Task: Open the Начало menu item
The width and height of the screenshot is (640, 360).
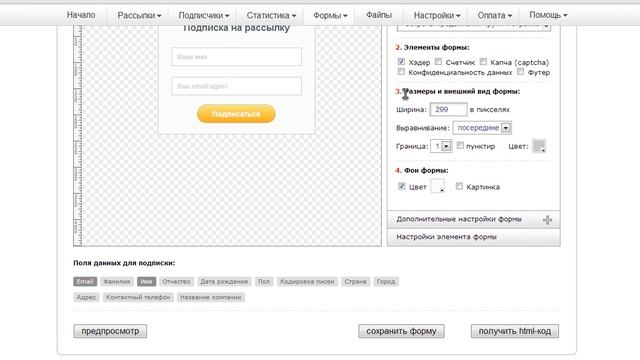Action: tap(81, 15)
